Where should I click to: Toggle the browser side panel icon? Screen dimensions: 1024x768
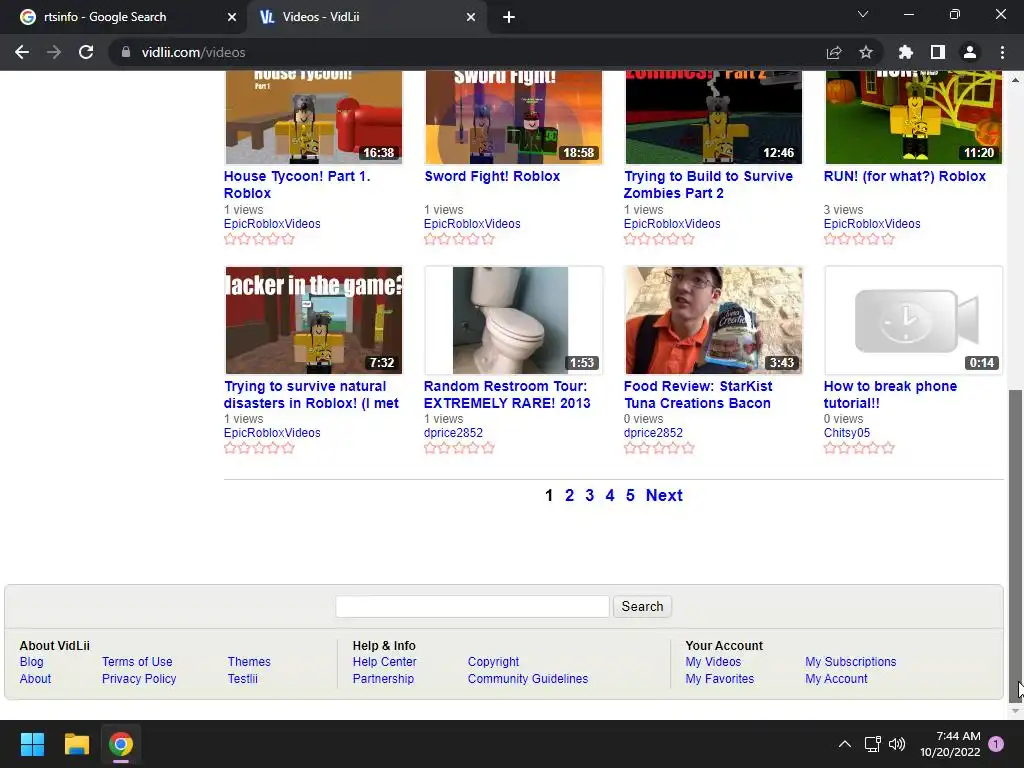(x=938, y=52)
